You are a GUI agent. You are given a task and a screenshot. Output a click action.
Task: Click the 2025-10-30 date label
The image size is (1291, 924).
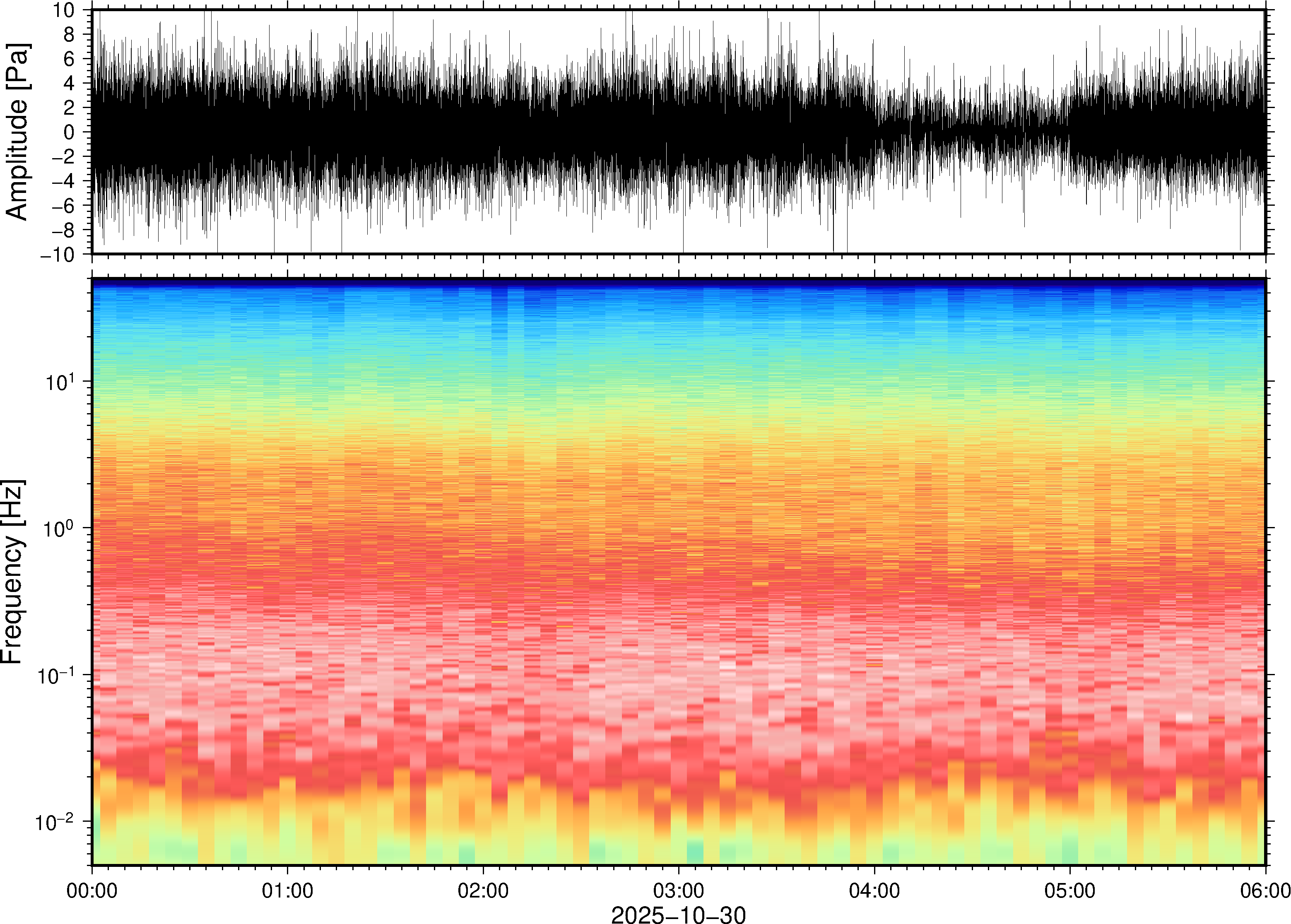coord(678,915)
